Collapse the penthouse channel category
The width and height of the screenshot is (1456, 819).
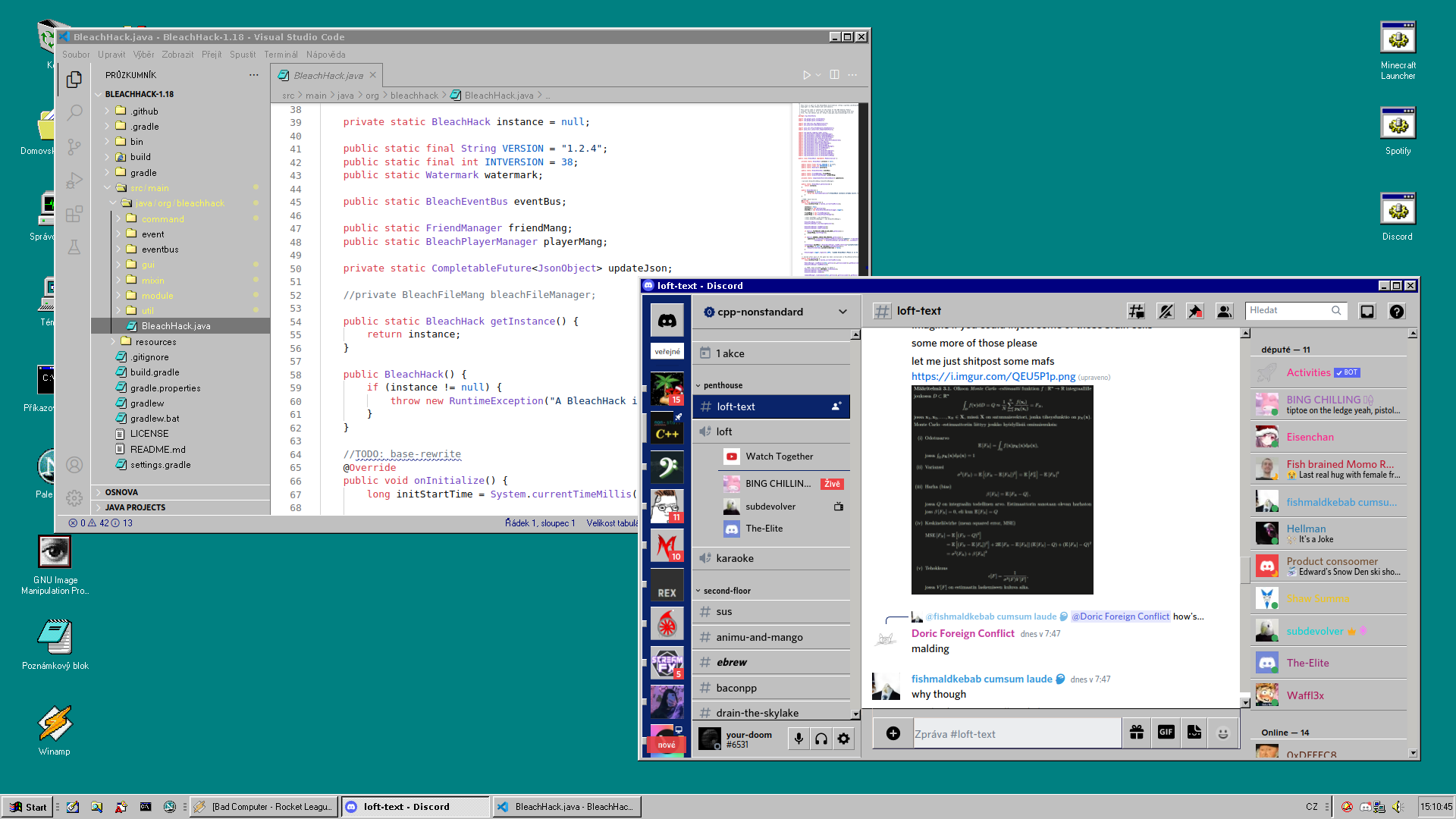click(722, 385)
